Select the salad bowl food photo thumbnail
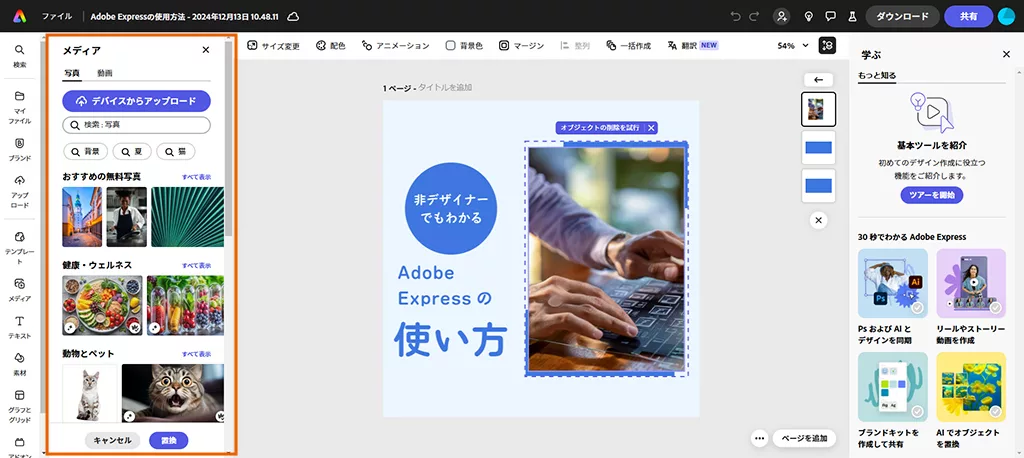This screenshot has width=1024, height=458. point(103,305)
